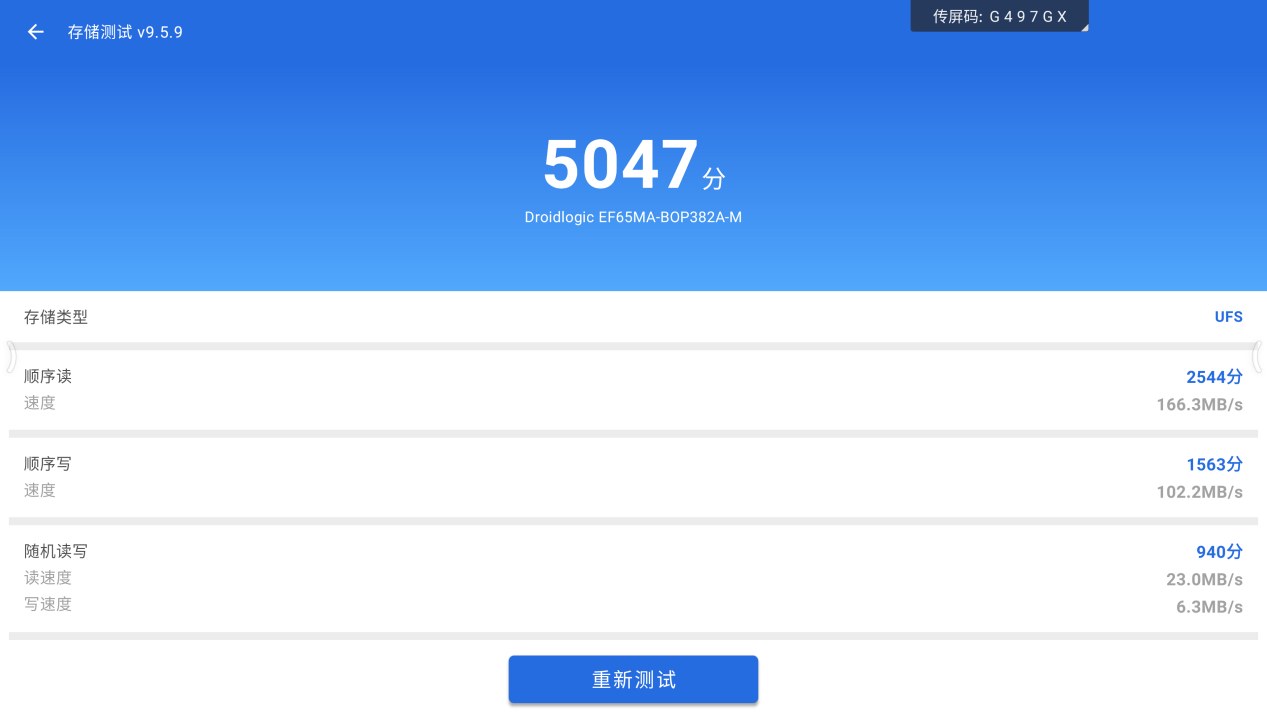Viewport: 1267px width, 713px height.
Task: Click the 940分 random read/write score
Action: click(x=1219, y=551)
